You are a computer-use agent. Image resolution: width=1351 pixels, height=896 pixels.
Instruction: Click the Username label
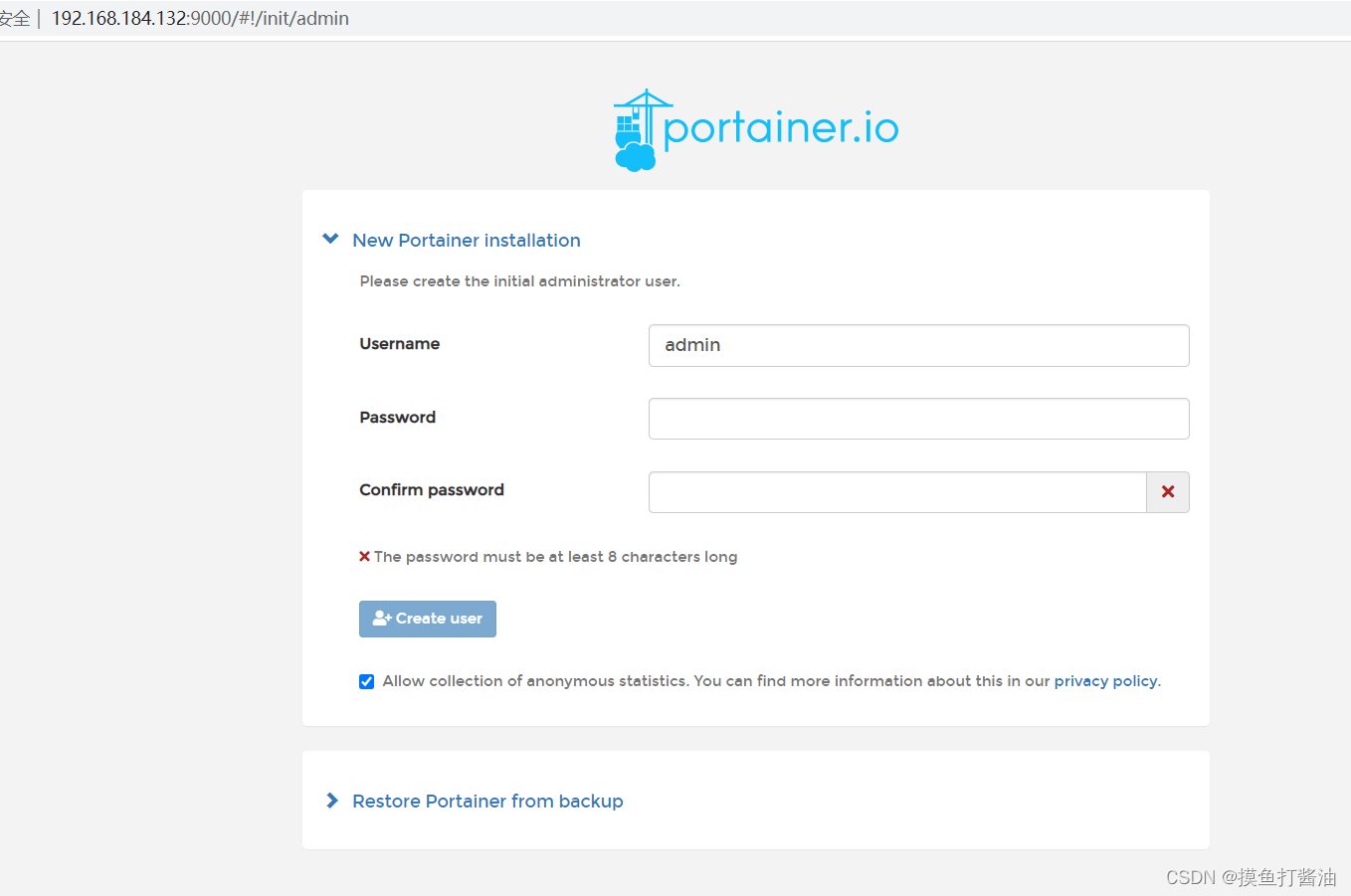(x=400, y=344)
